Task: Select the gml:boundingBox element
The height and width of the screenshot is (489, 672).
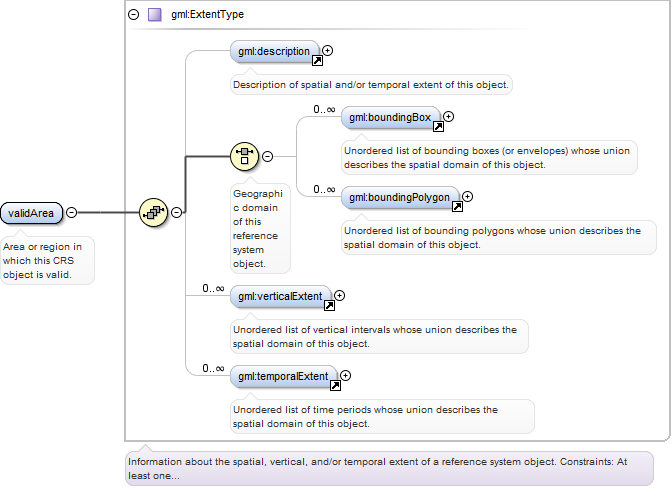Action: click(390, 117)
